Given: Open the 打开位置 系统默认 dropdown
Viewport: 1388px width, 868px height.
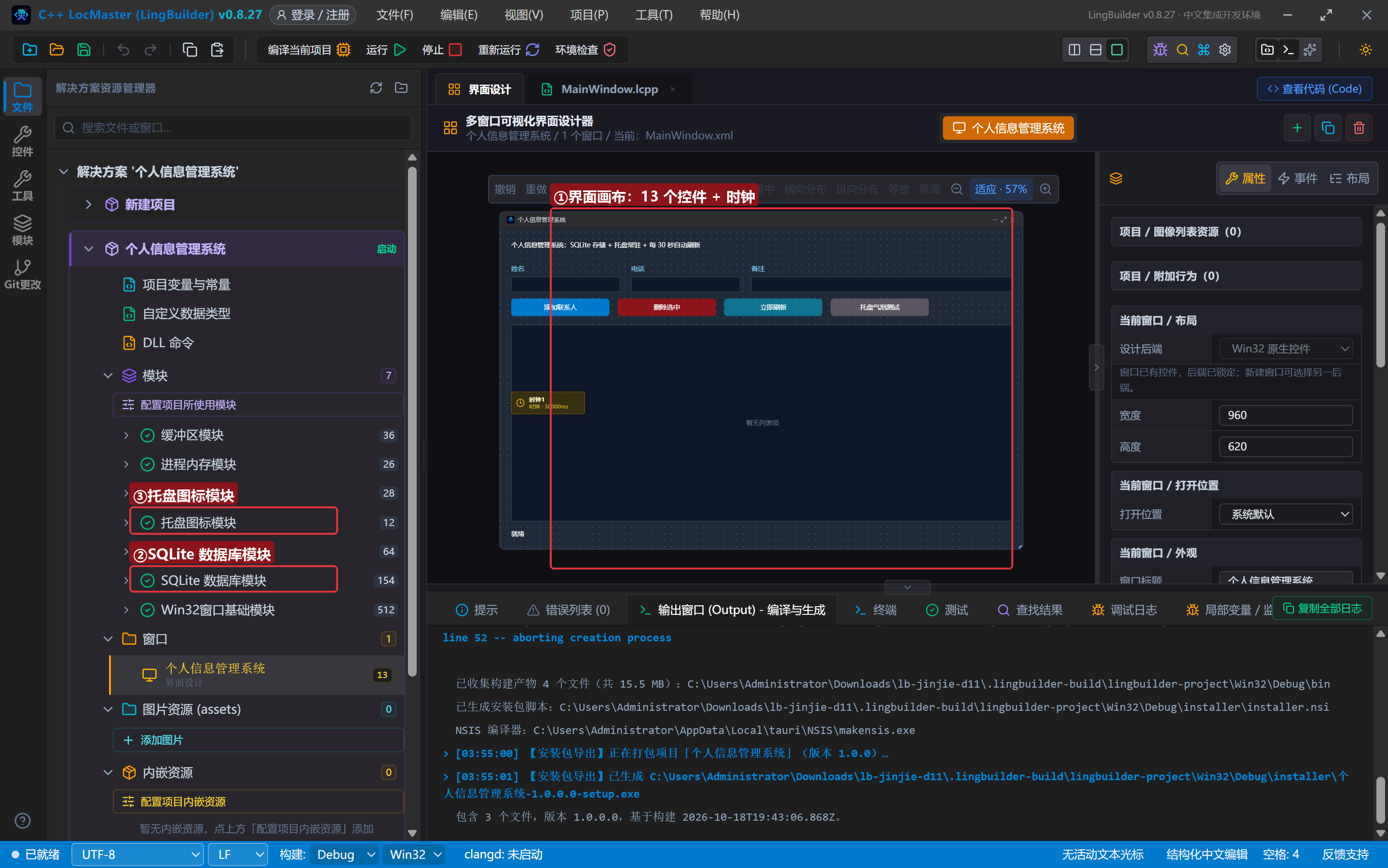Looking at the screenshot, I should click(1286, 514).
